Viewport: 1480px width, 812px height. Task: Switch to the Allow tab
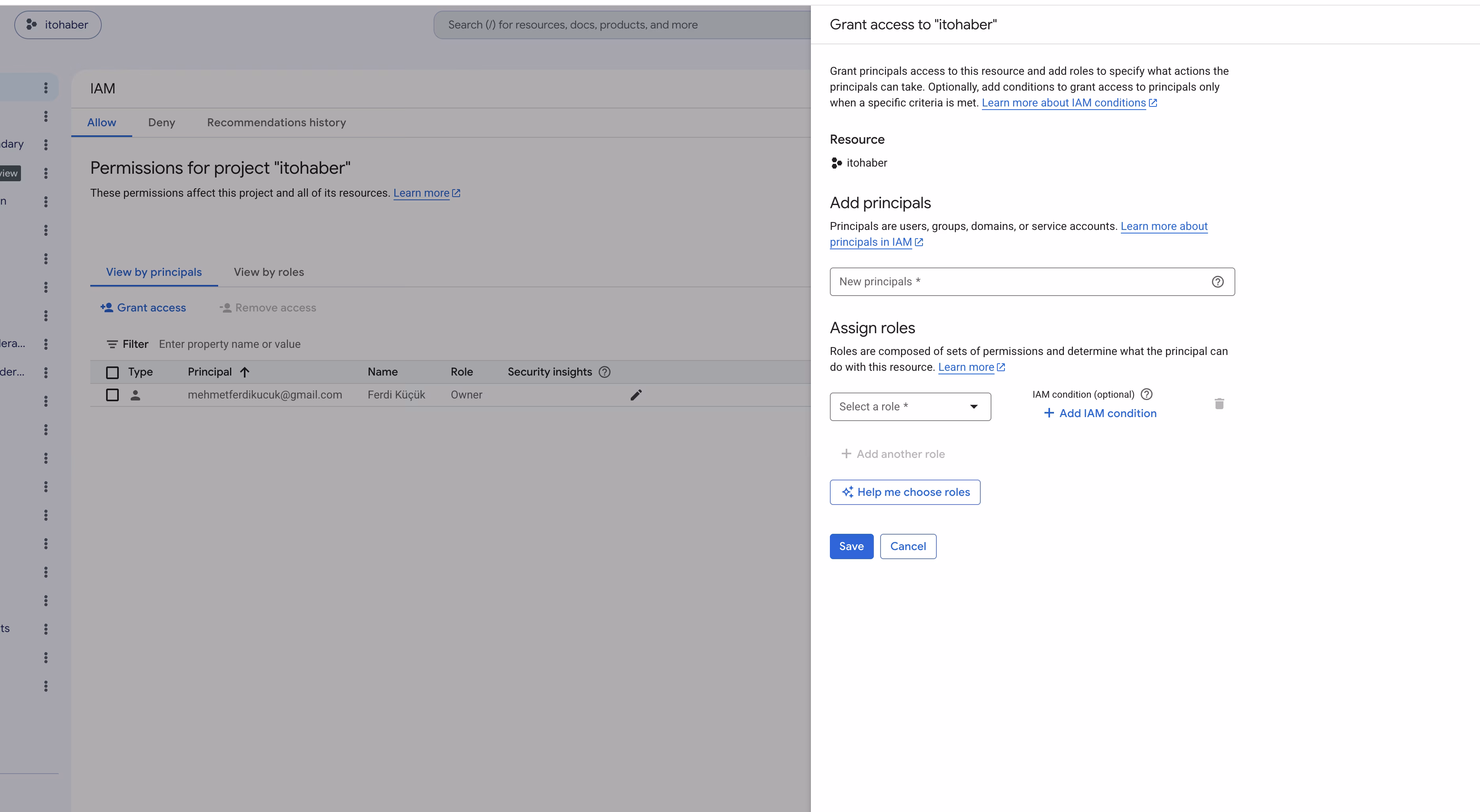pyautogui.click(x=102, y=122)
